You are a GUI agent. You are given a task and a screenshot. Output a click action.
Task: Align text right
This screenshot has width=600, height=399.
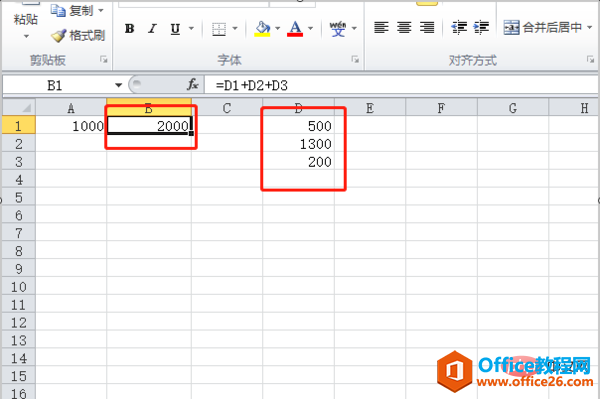tap(427, 28)
